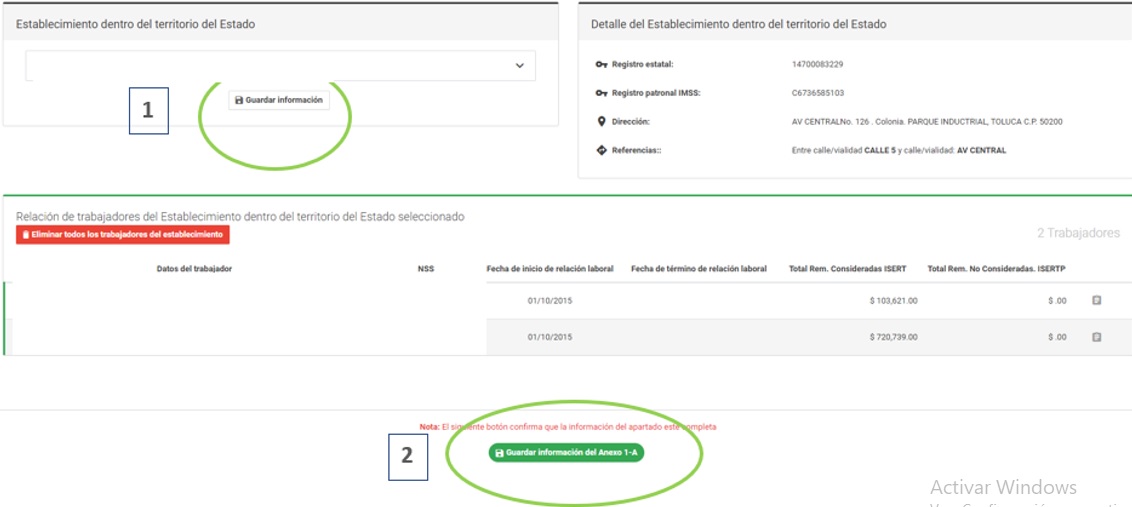The width and height of the screenshot is (1132, 507).
Task: Select the first worker row dated 01/10/2015
Action: (550, 300)
